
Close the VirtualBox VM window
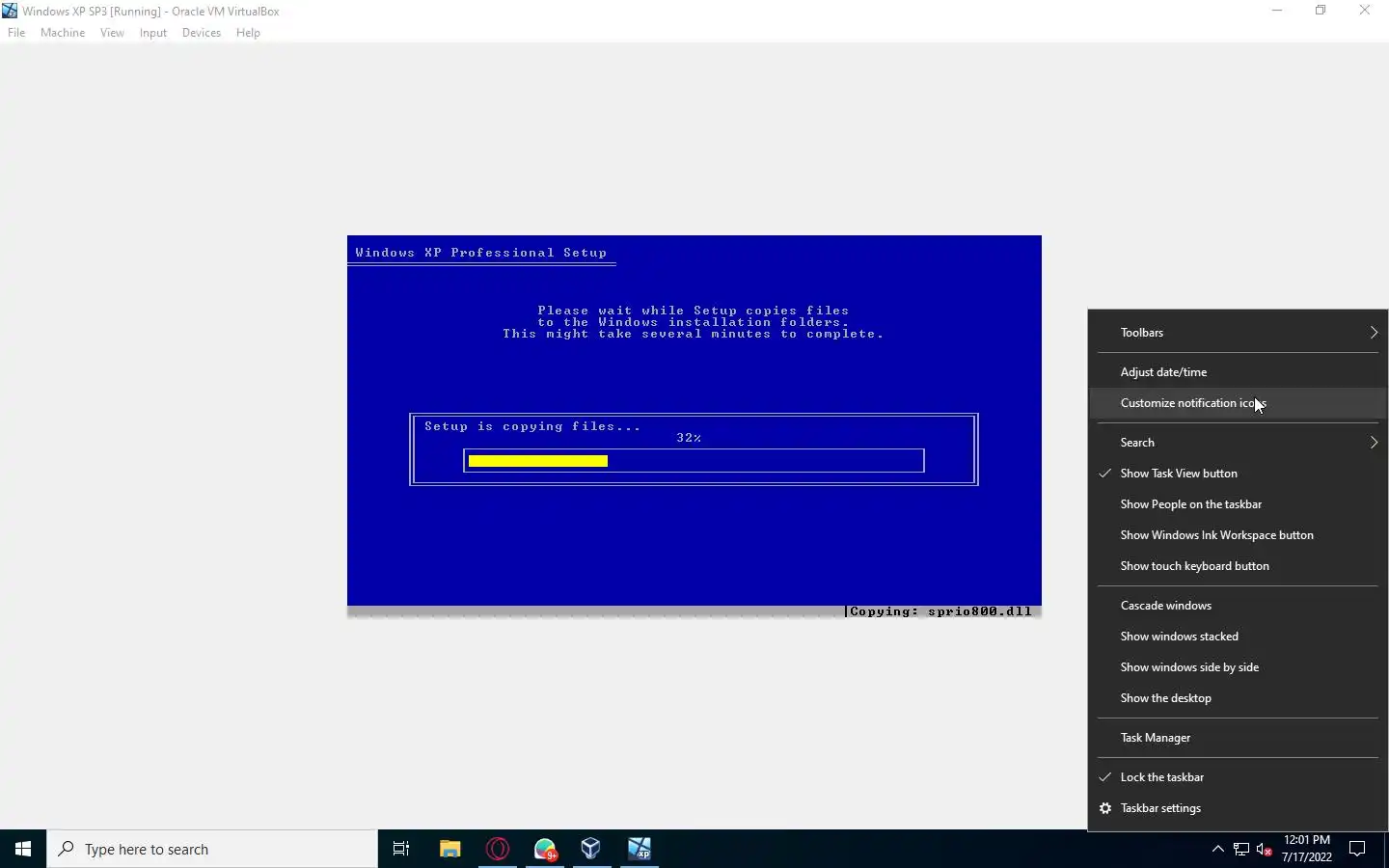tap(1365, 11)
